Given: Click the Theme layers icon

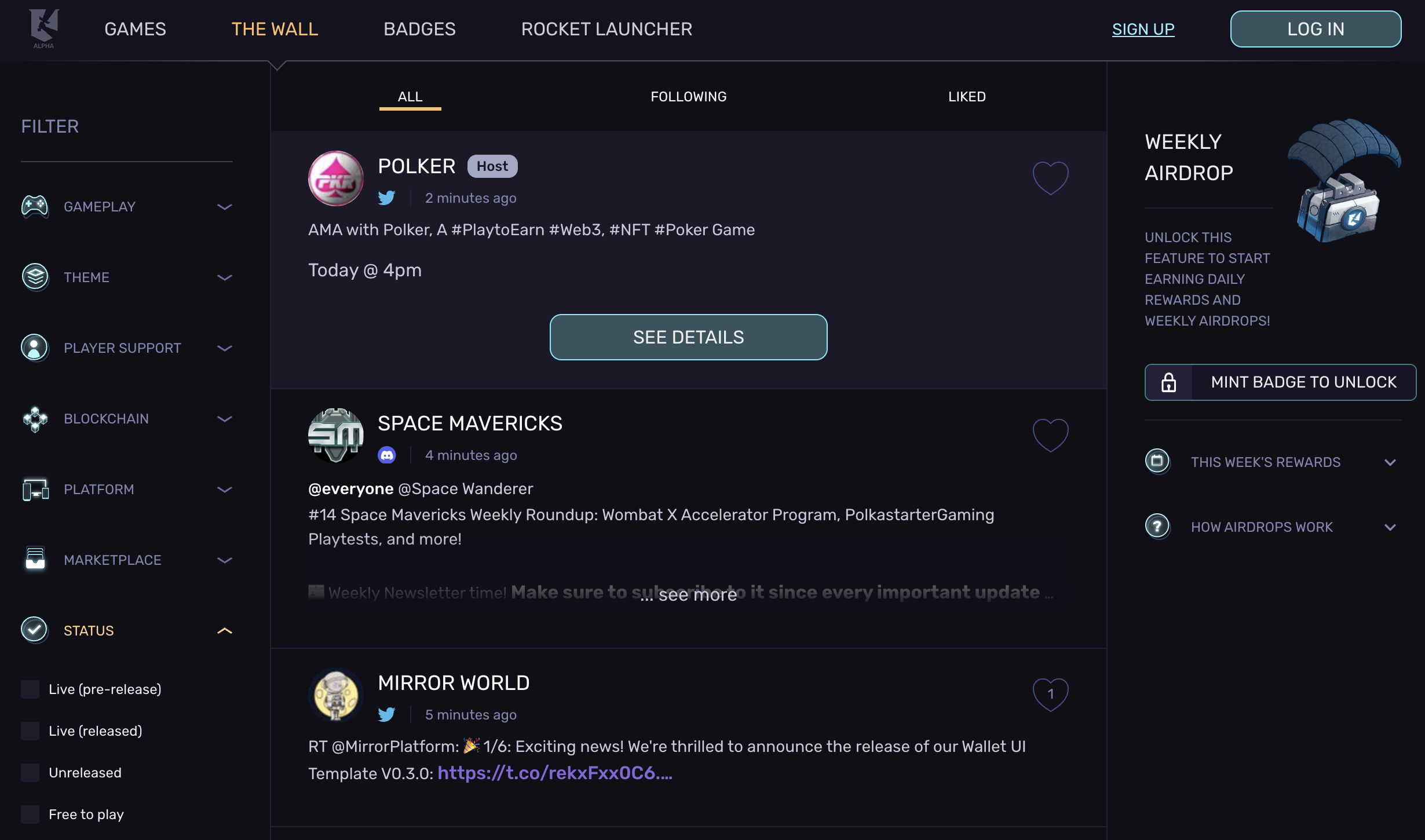Looking at the screenshot, I should coord(35,277).
